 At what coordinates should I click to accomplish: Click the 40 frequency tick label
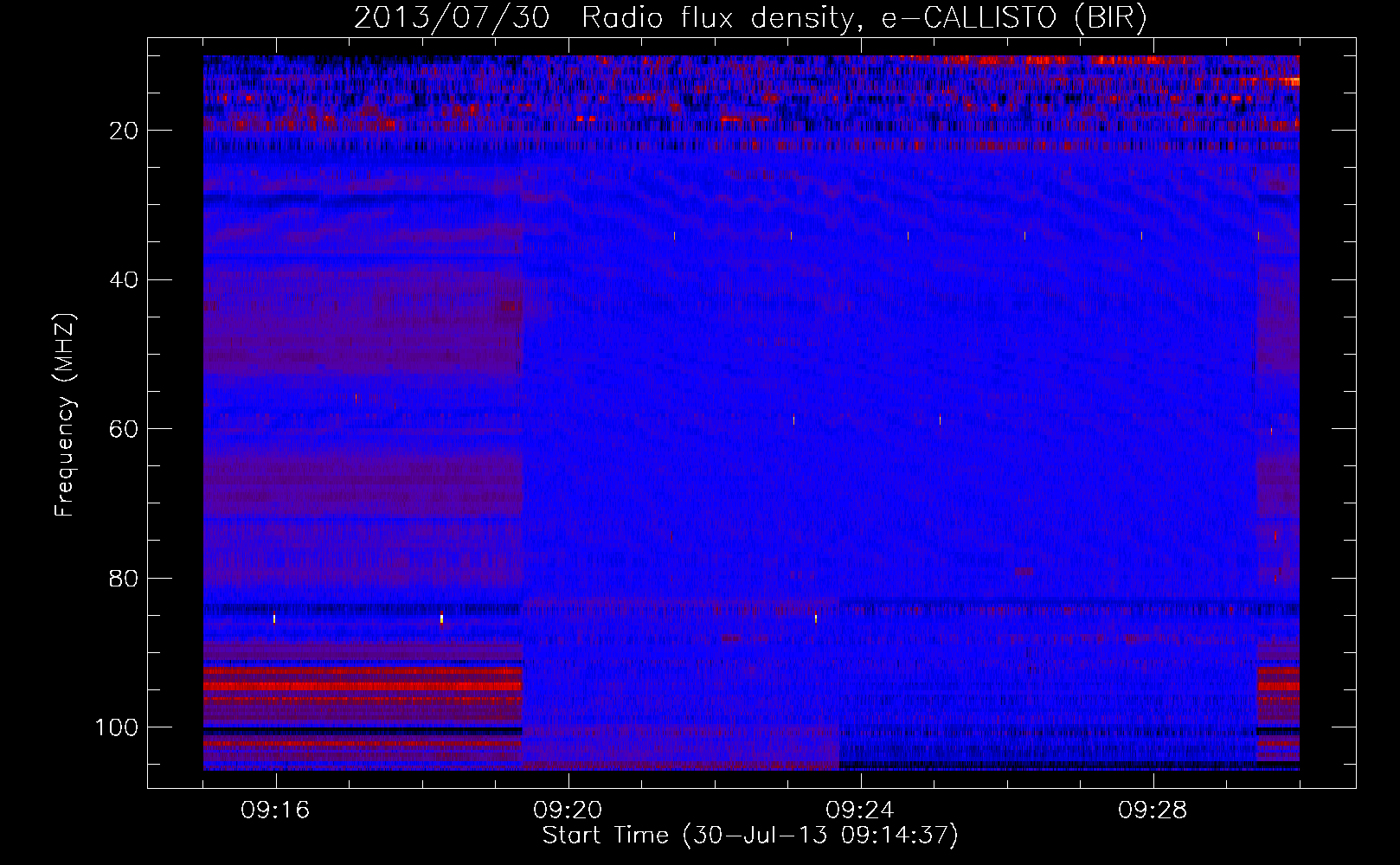pyautogui.click(x=124, y=280)
